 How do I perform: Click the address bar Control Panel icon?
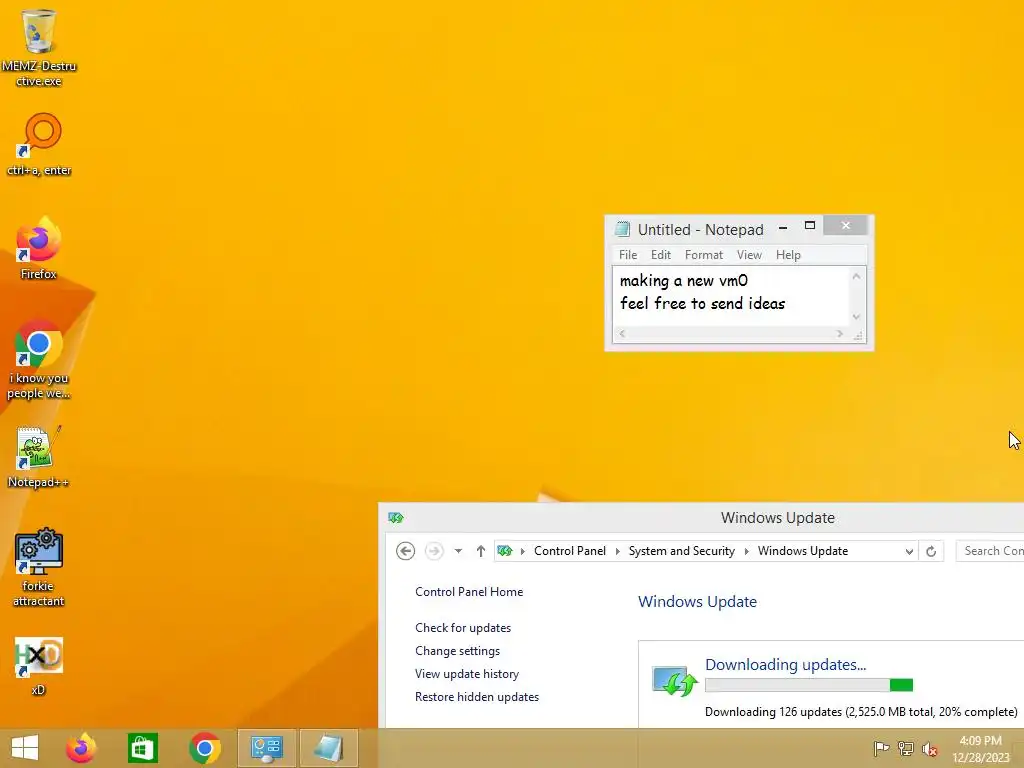point(505,551)
